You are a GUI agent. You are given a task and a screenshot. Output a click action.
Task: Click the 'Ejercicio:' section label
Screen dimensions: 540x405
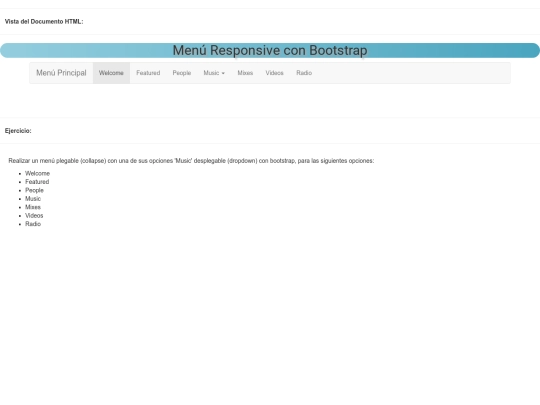[18, 131]
